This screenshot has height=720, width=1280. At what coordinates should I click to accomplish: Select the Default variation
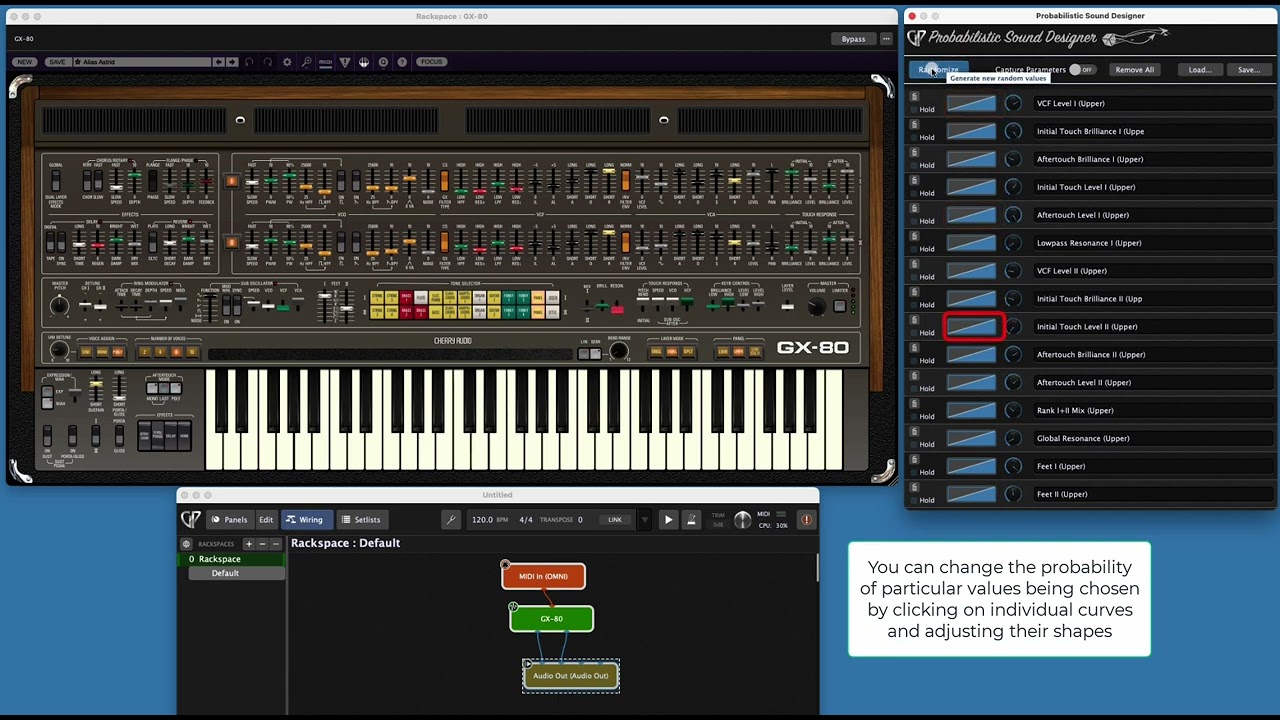(x=238, y=573)
